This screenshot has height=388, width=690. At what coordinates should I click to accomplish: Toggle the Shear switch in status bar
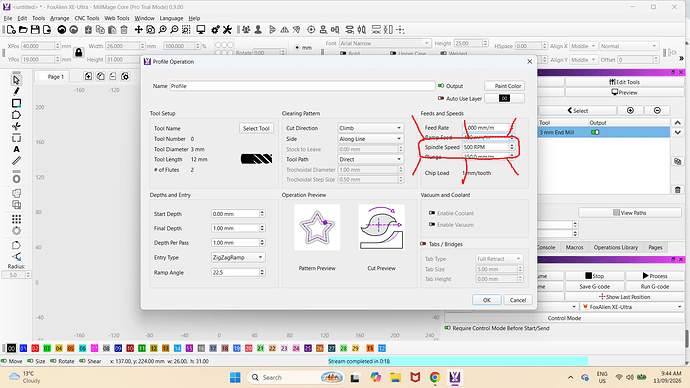[82, 361]
